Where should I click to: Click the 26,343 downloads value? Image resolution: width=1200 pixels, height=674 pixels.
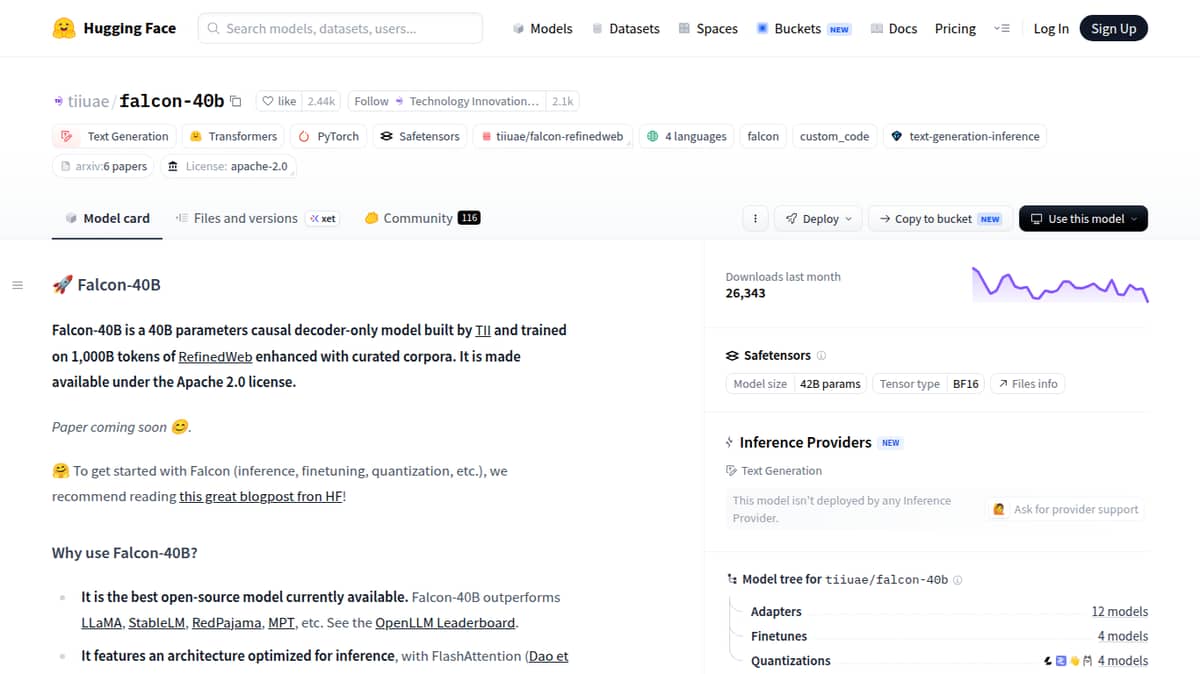[746, 293]
